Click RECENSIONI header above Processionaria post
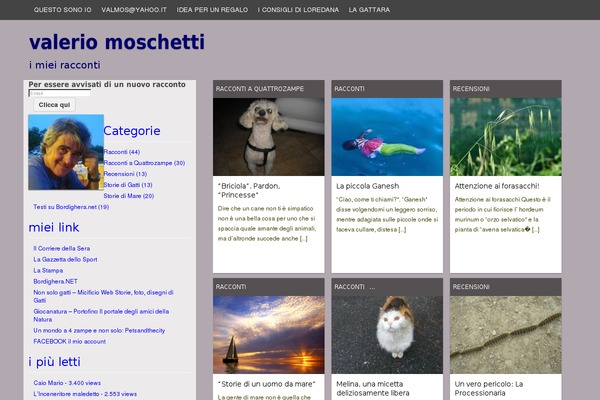 (x=471, y=287)
